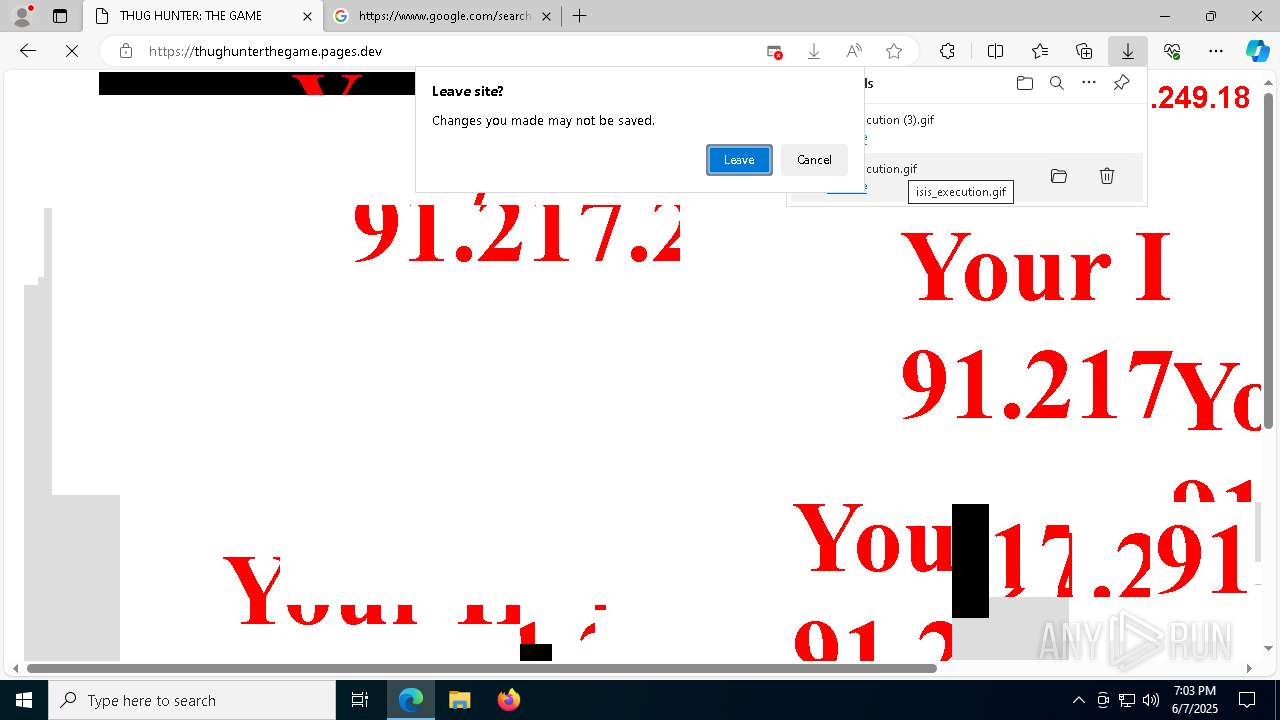This screenshot has width=1280, height=720.
Task: Open volume control in tray
Action: pos(1151,700)
